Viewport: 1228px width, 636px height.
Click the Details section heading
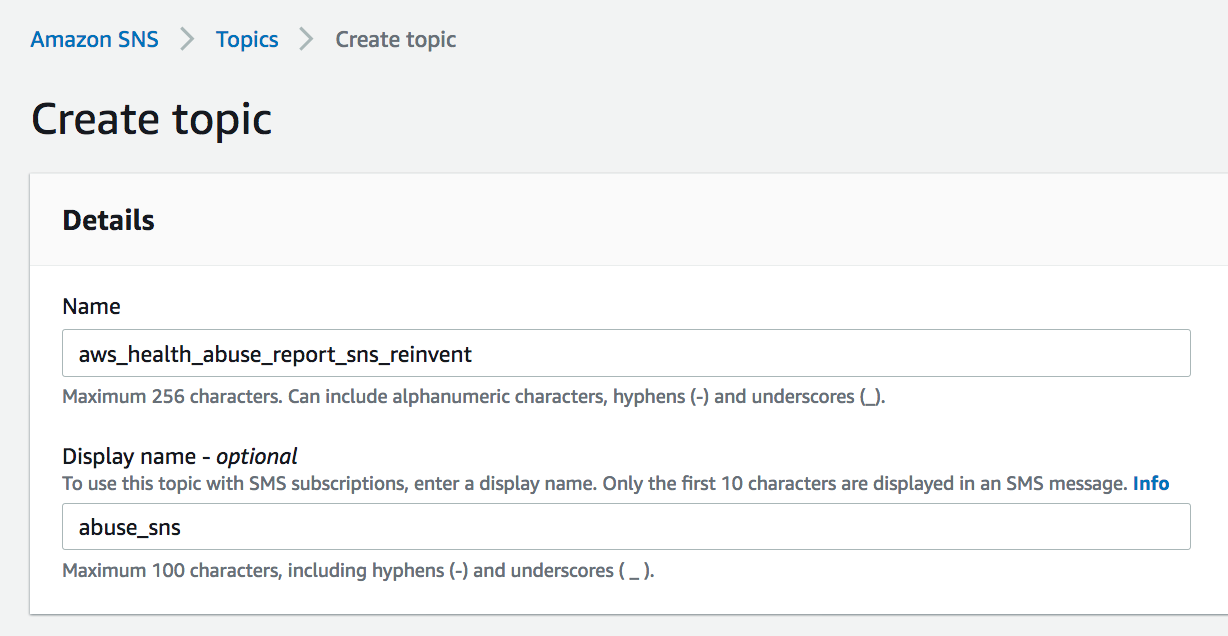(109, 220)
